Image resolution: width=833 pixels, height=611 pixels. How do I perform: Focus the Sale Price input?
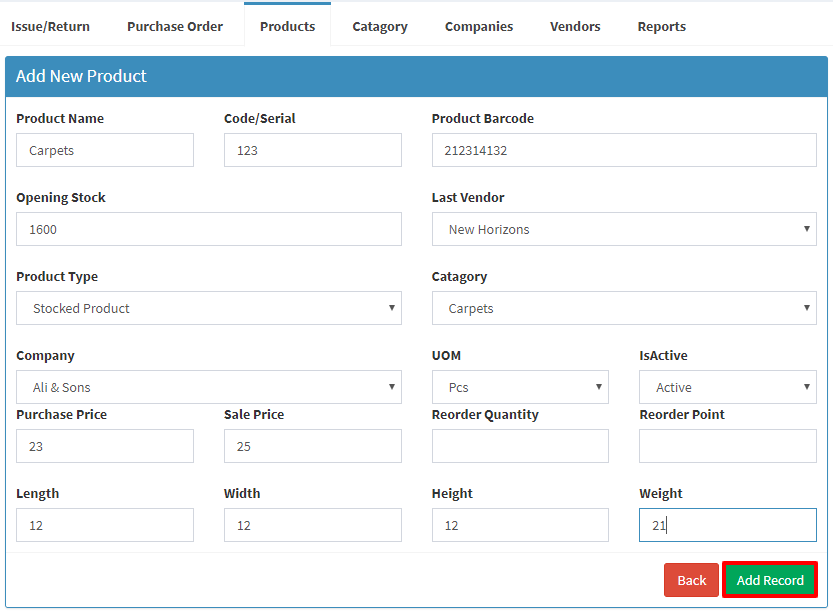pos(312,446)
